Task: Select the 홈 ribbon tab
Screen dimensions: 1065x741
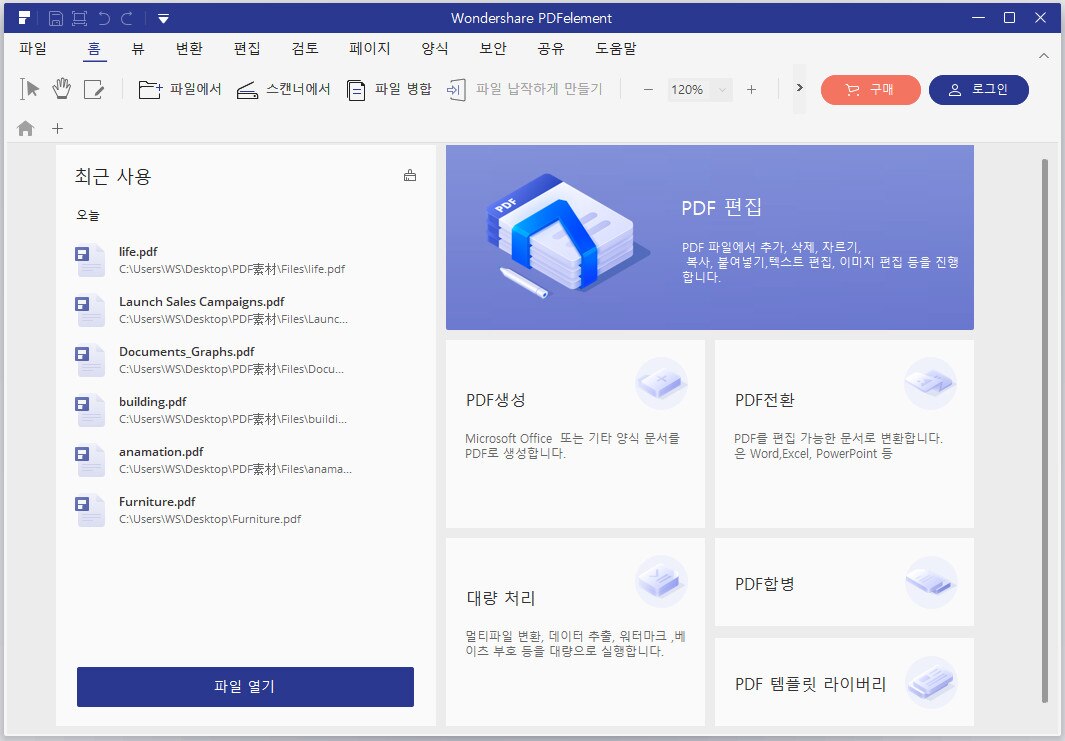Action: point(94,48)
